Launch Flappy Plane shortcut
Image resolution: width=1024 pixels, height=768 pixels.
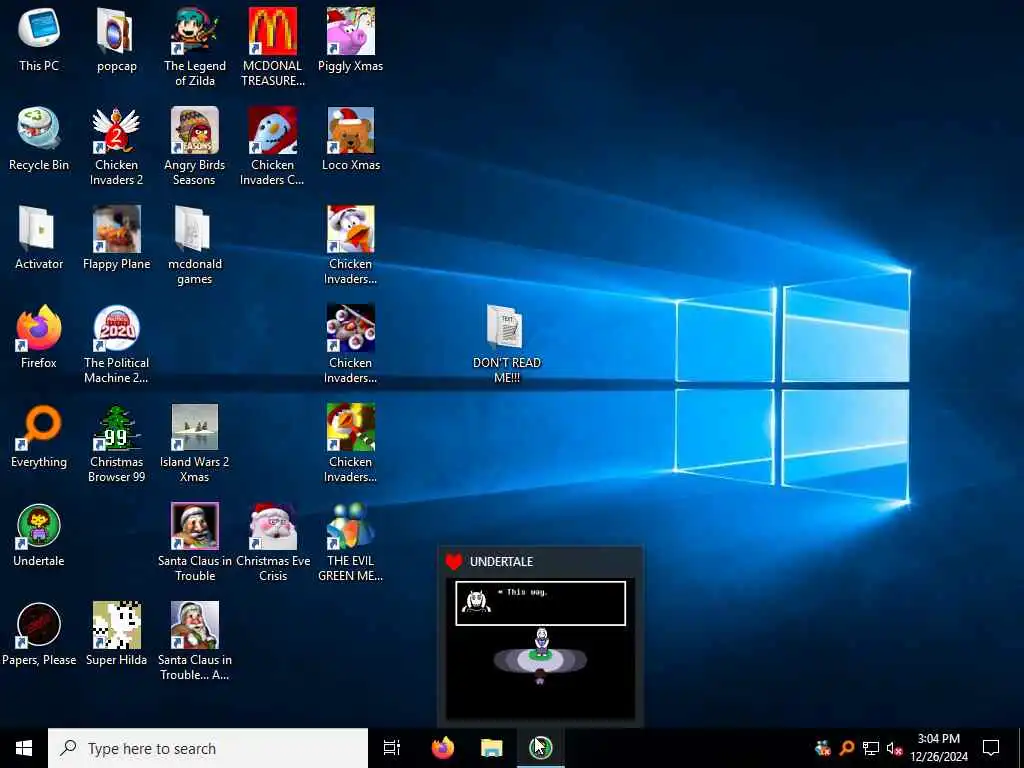116,238
